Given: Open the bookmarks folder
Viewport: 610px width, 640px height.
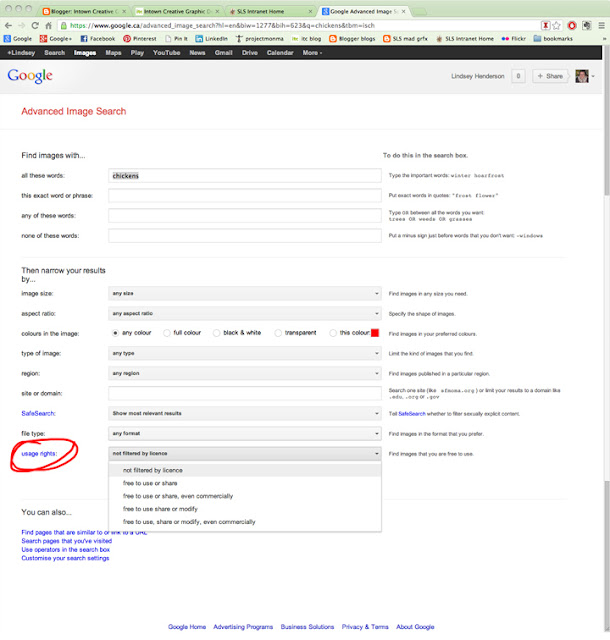Looking at the screenshot, I should pos(553,39).
